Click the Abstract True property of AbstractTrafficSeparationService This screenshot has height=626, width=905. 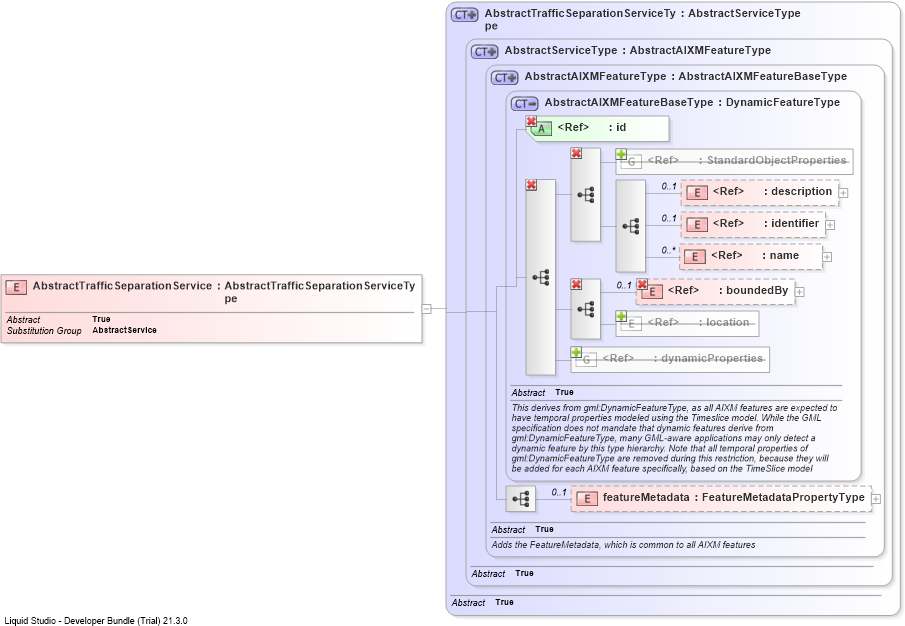tap(58, 319)
